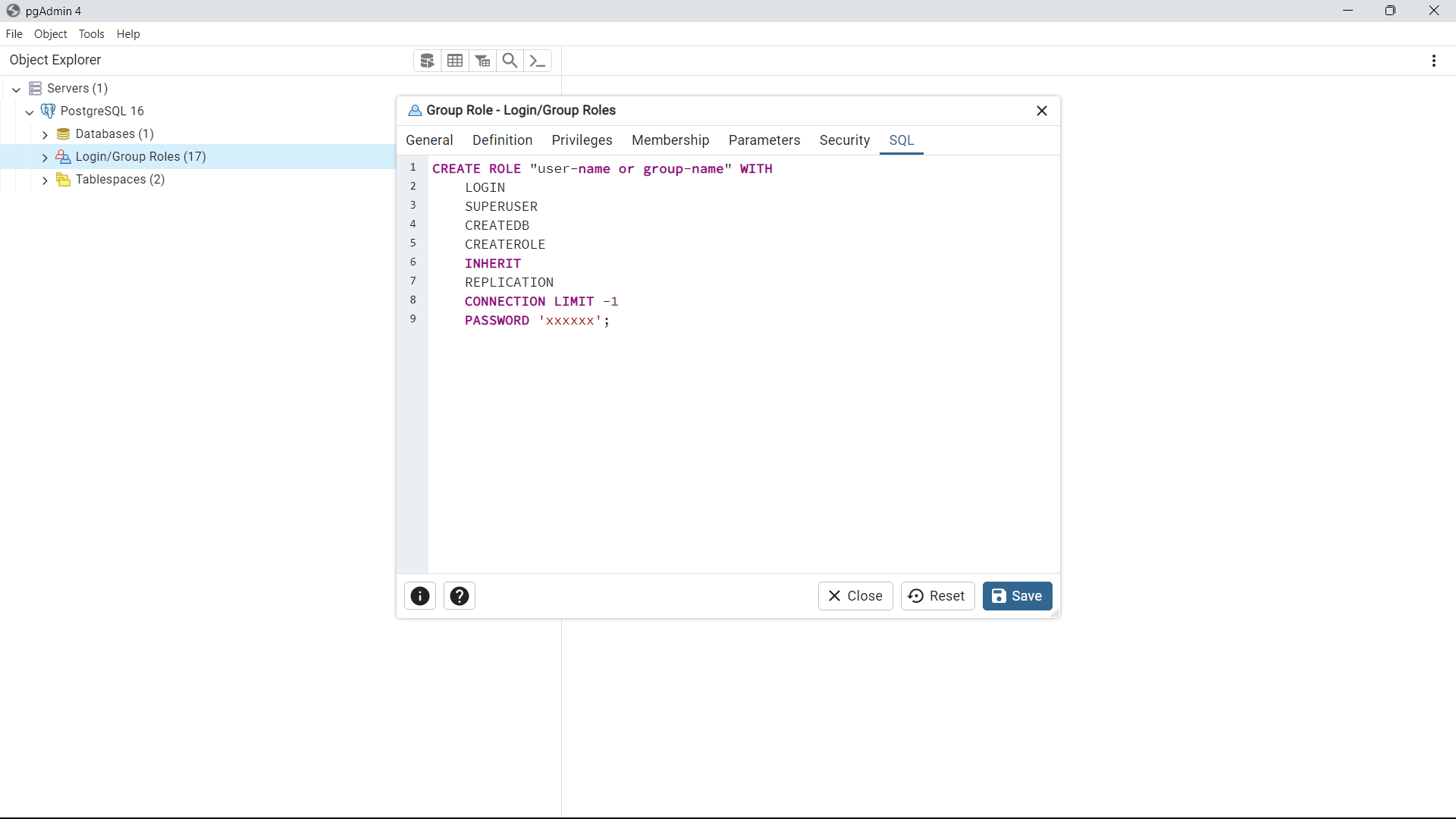This screenshot has width=1456, height=819.
Task: Switch to the Security tab
Action: pyautogui.click(x=845, y=140)
